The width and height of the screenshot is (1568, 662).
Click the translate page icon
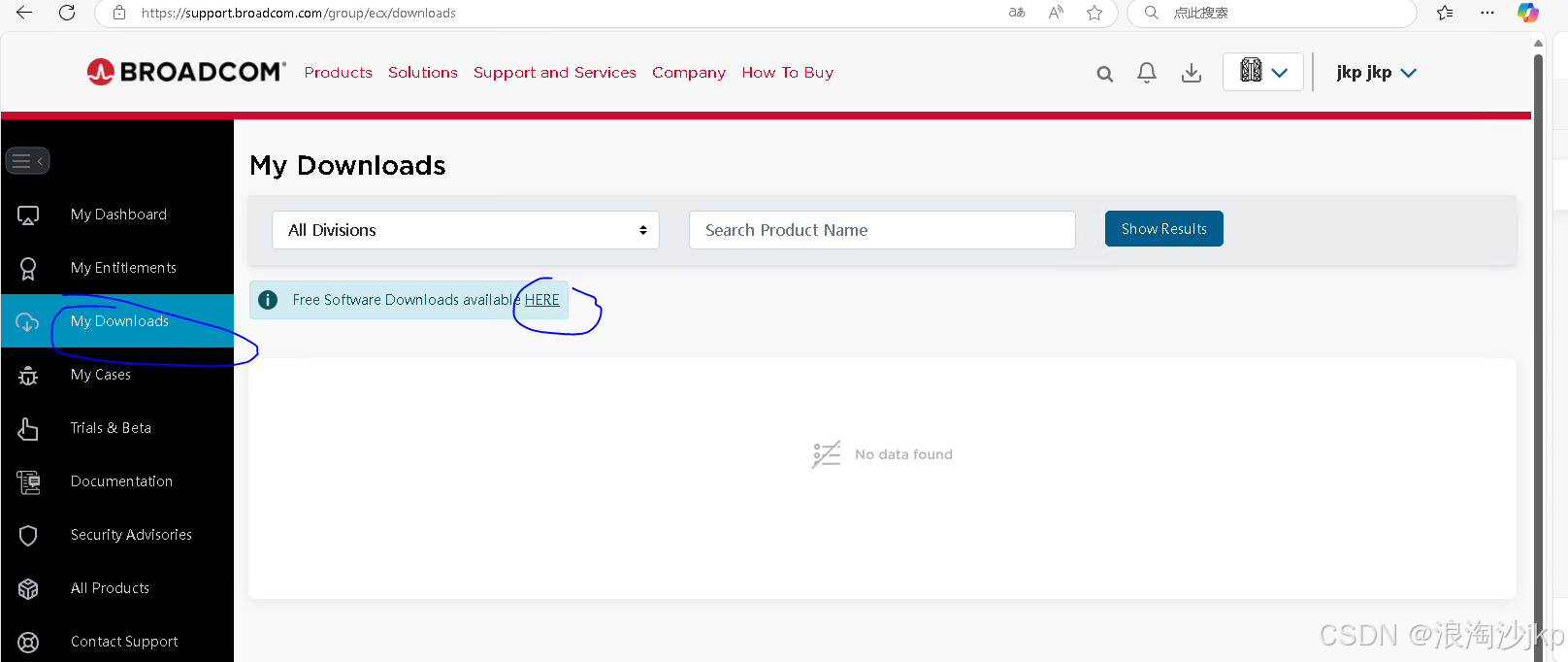pos(1017,13)
